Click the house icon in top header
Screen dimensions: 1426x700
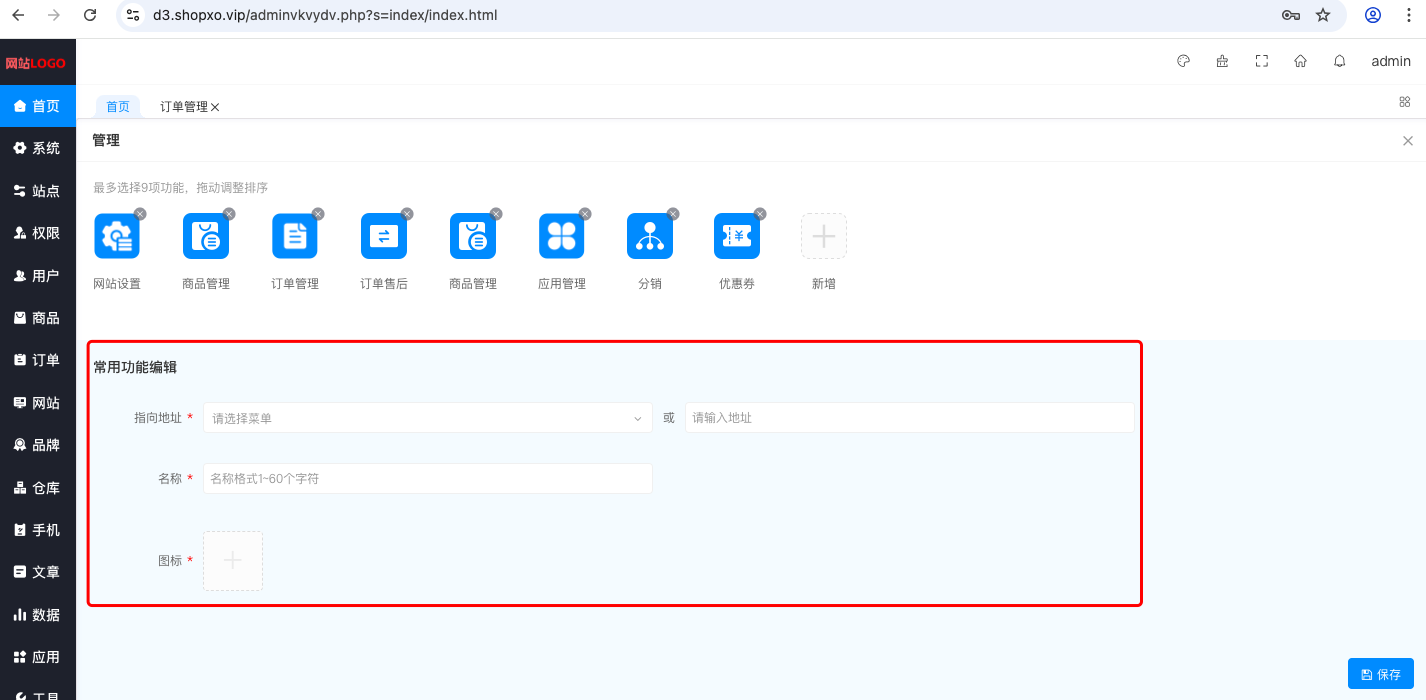(x=1300, y=61)
